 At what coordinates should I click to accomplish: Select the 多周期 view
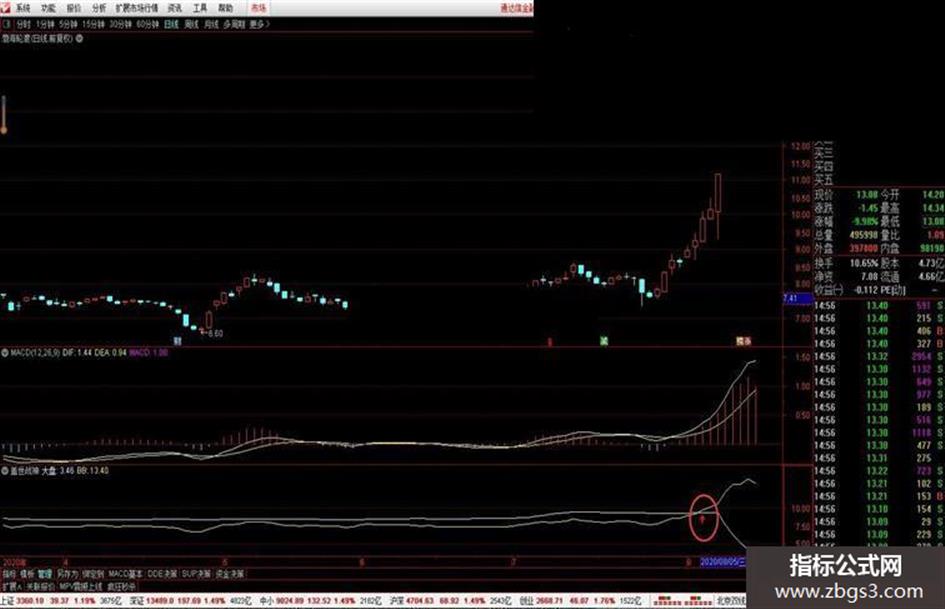[x=234, y=25]
